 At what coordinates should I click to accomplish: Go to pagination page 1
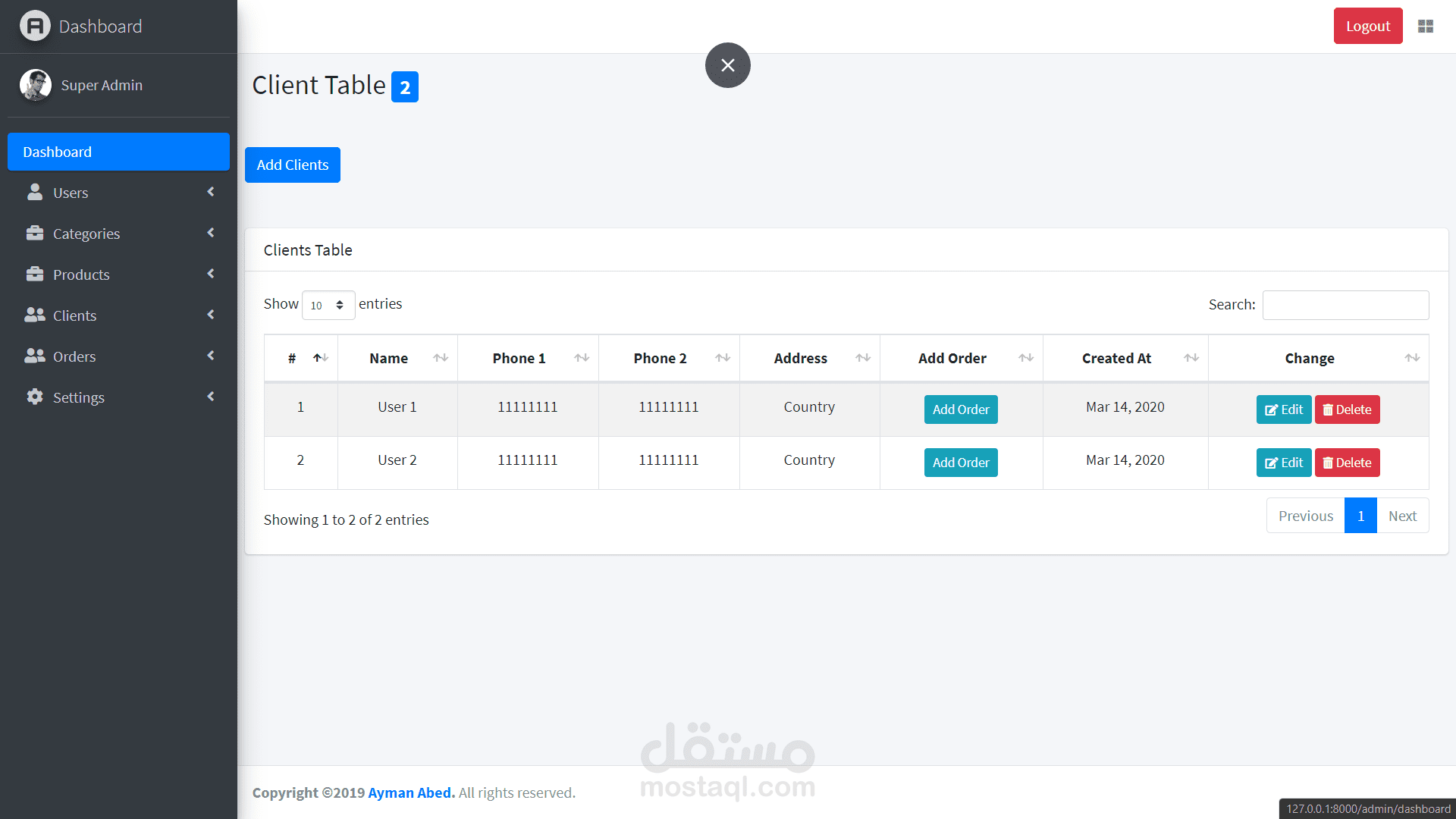coord(1360,516)
